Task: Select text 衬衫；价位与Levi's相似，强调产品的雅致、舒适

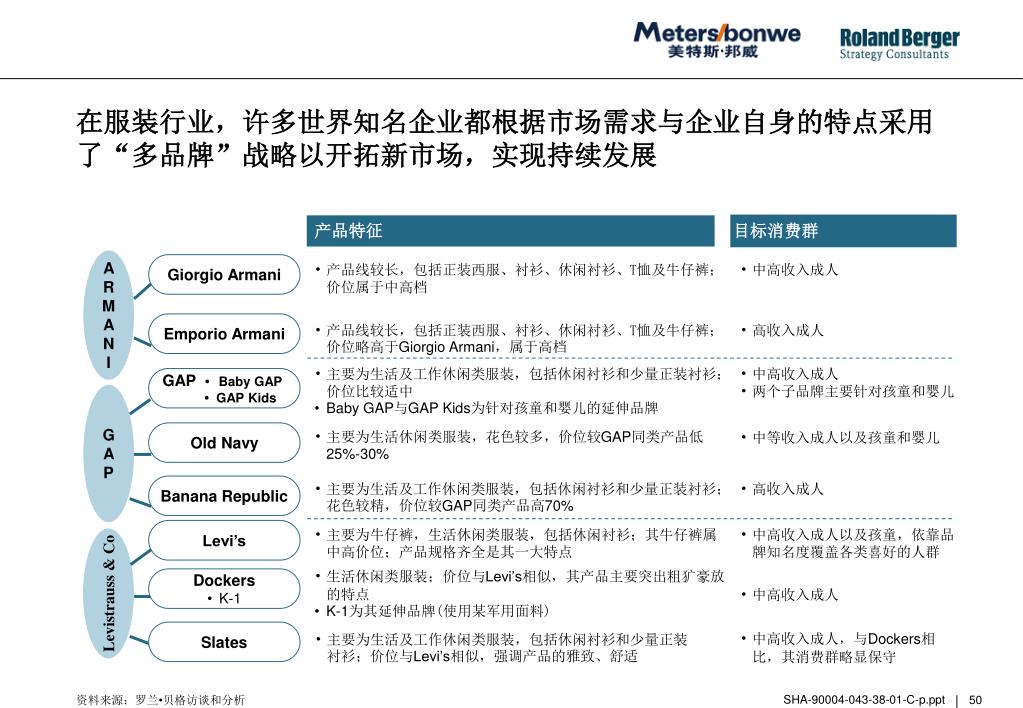Action: pyautogui.click(x=481, y=656)
